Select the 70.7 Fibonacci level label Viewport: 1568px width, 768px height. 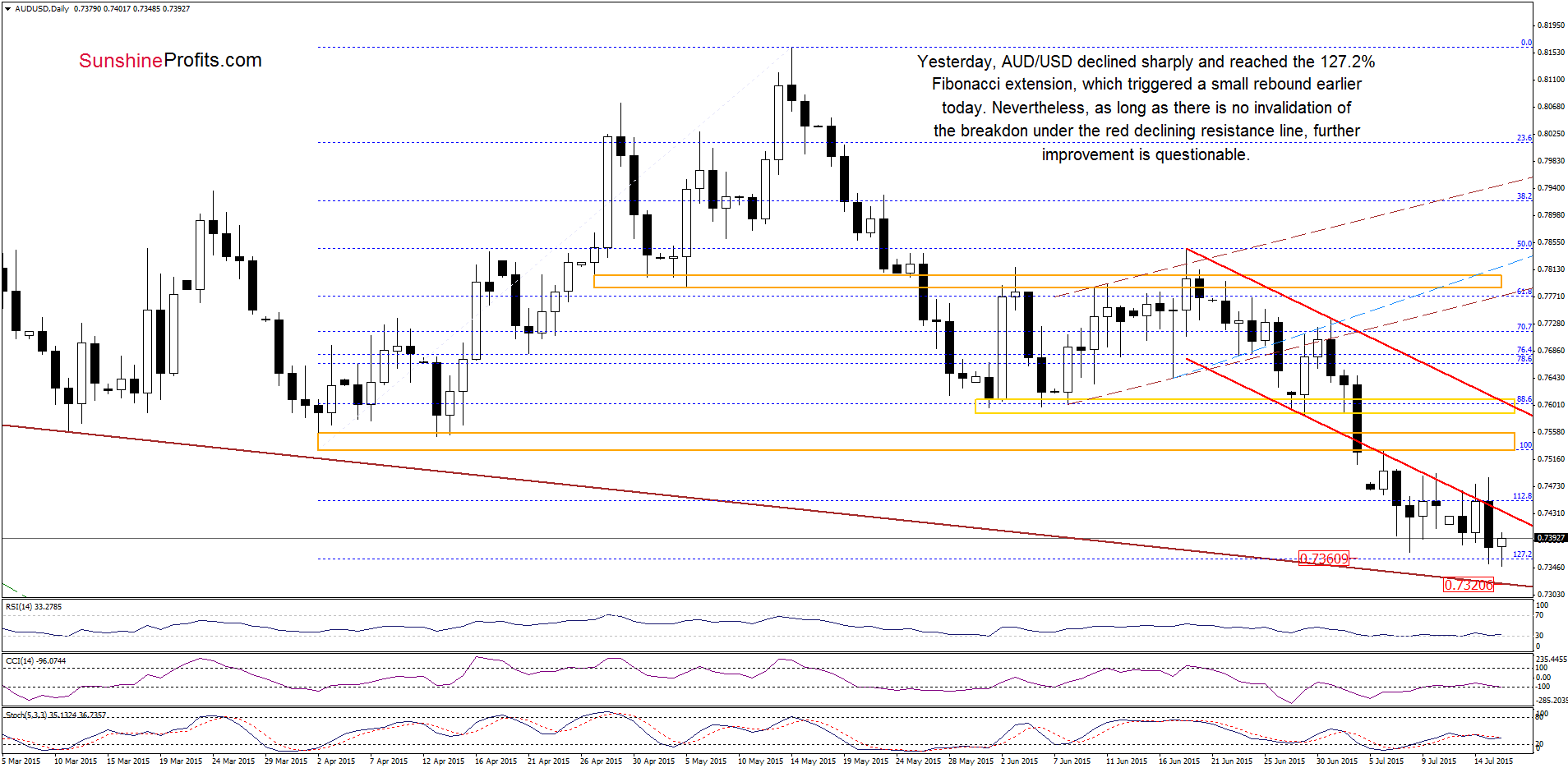tap(1524, 327)
